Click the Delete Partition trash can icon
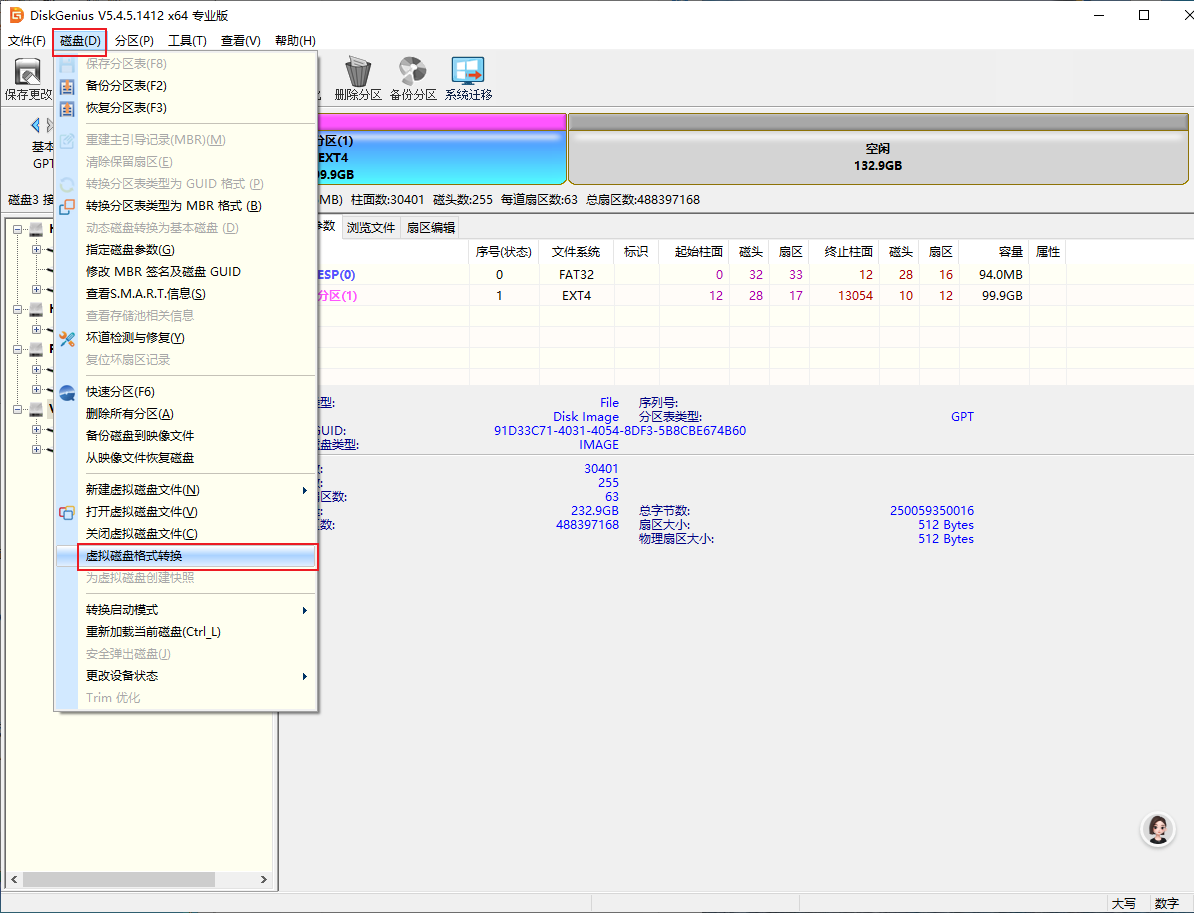 [358, 72]
